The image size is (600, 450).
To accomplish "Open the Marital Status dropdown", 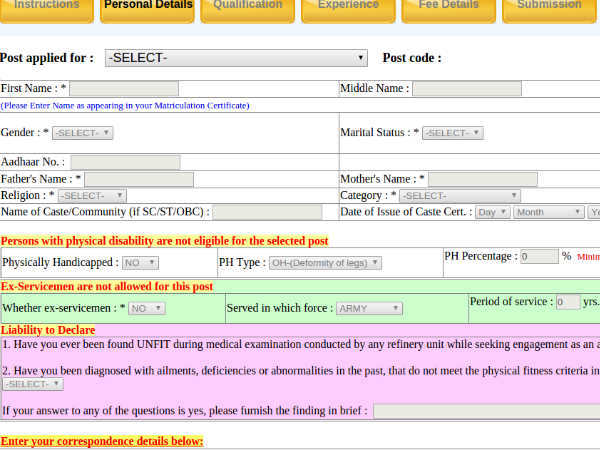I will (453, 133).
